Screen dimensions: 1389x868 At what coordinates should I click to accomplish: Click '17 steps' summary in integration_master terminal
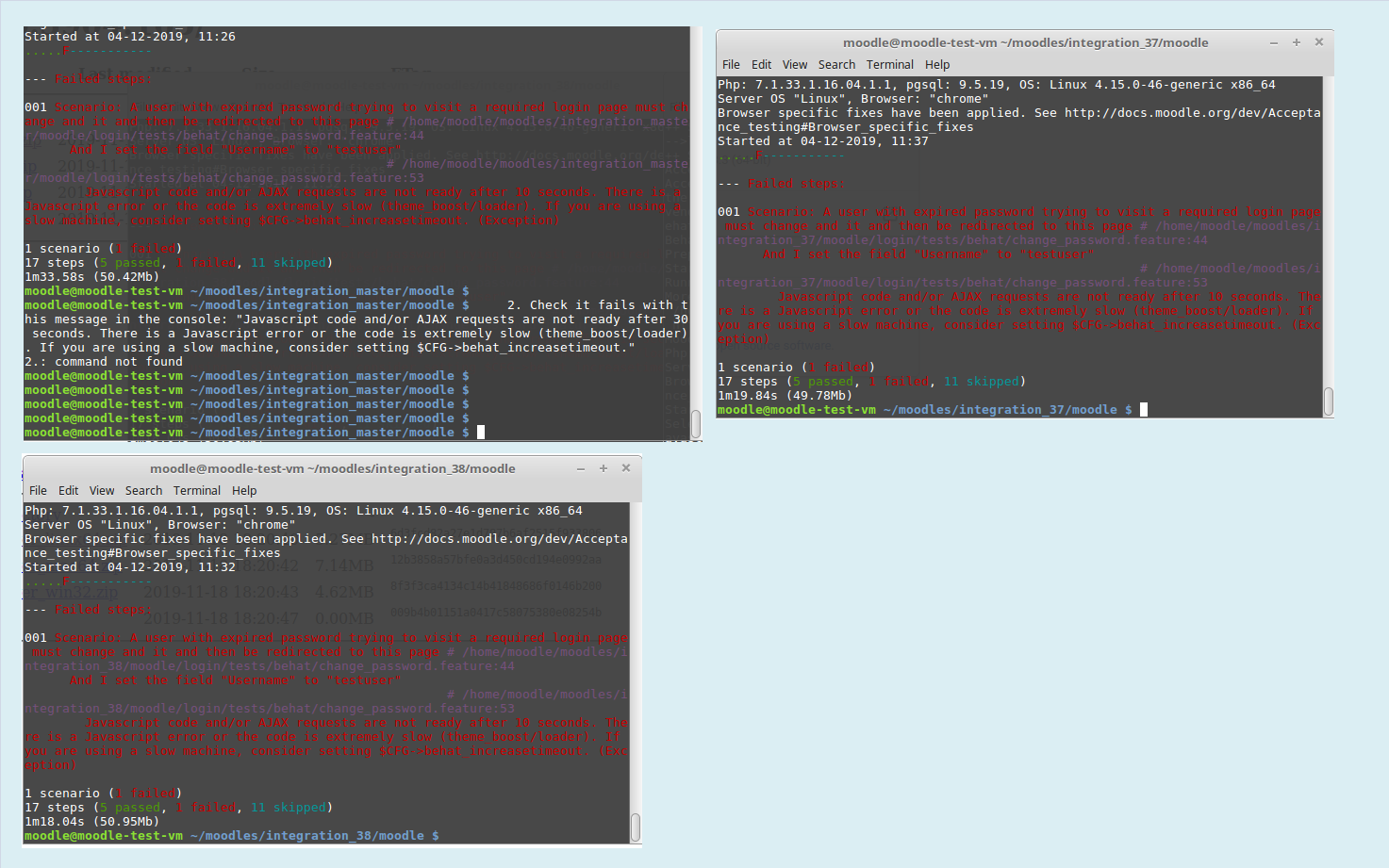click(178, 263)
